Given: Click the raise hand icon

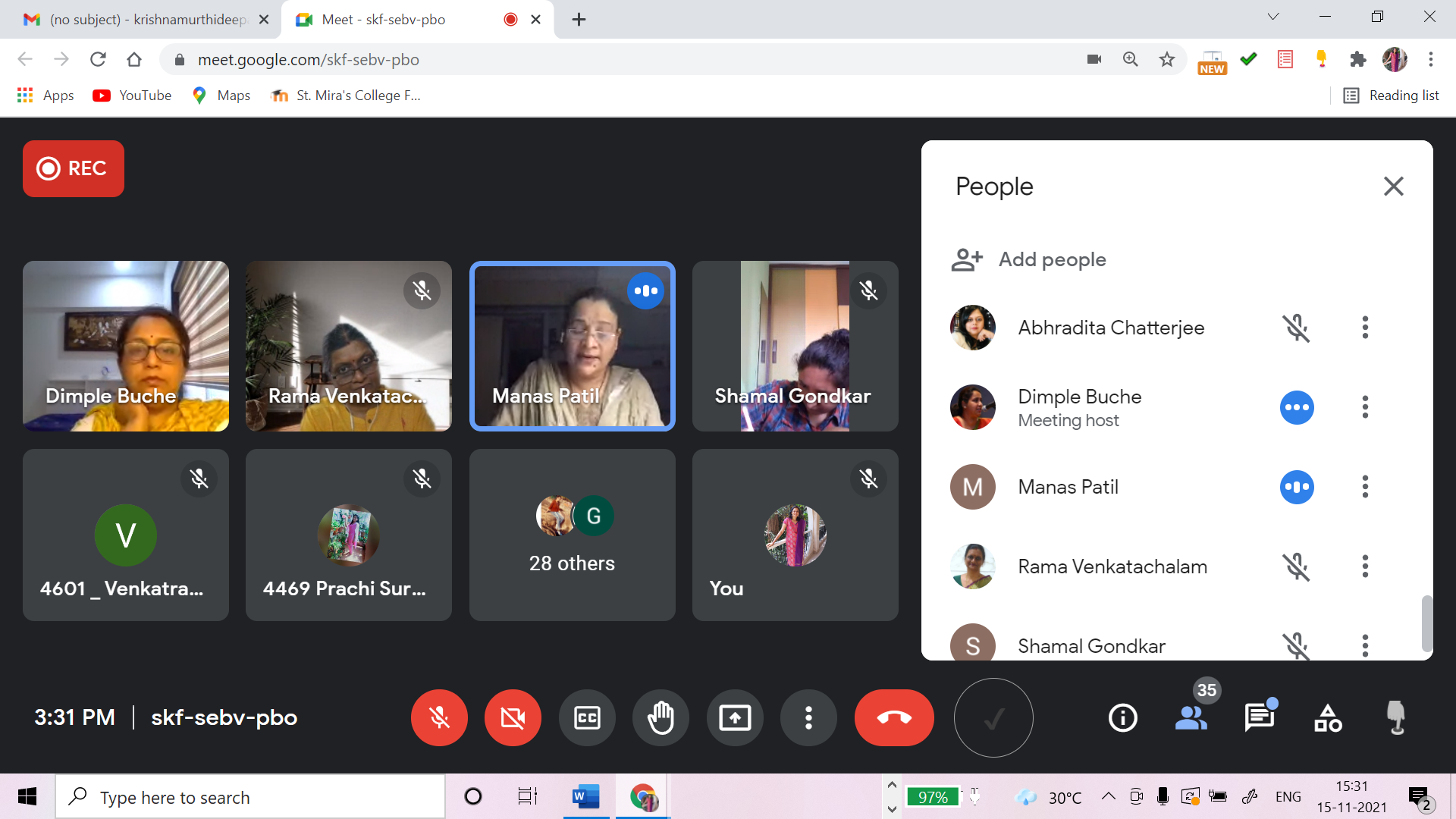Looking at the screenshot, I should 661,717.
